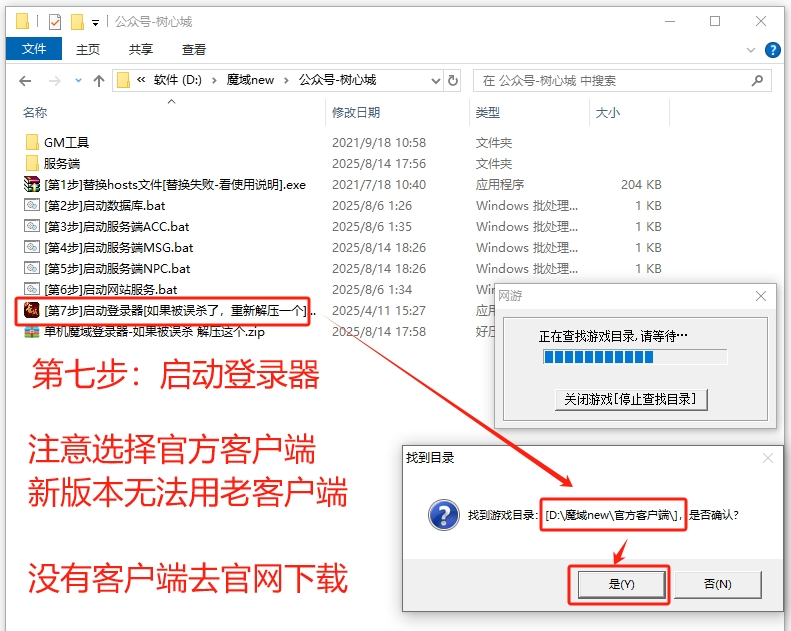This screenshot has width=791, height=631.
Task: Click the date 2025/8/14 17:56
Action: [x=379, y=164]
